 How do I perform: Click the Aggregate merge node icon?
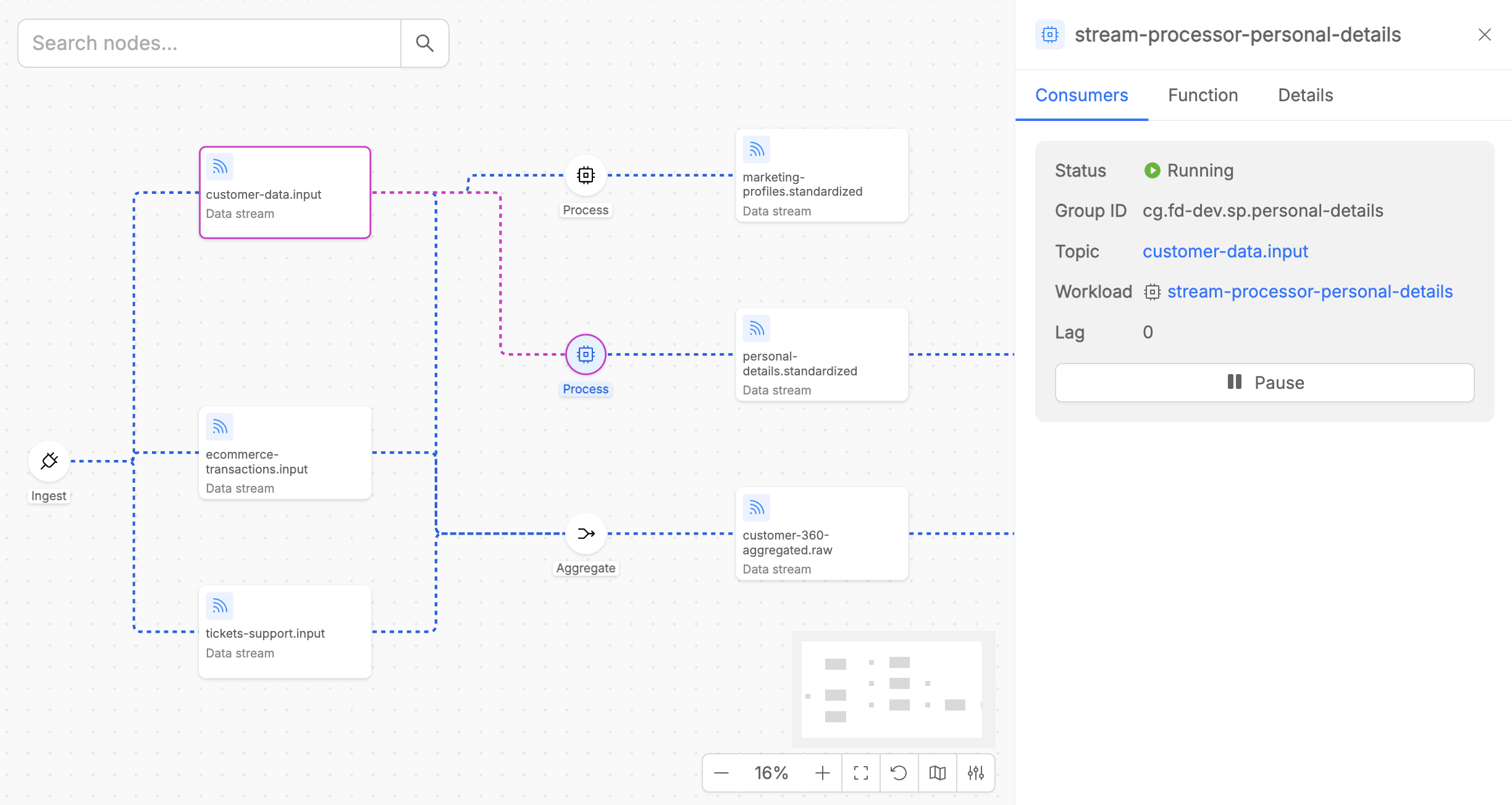pos(586,534)
